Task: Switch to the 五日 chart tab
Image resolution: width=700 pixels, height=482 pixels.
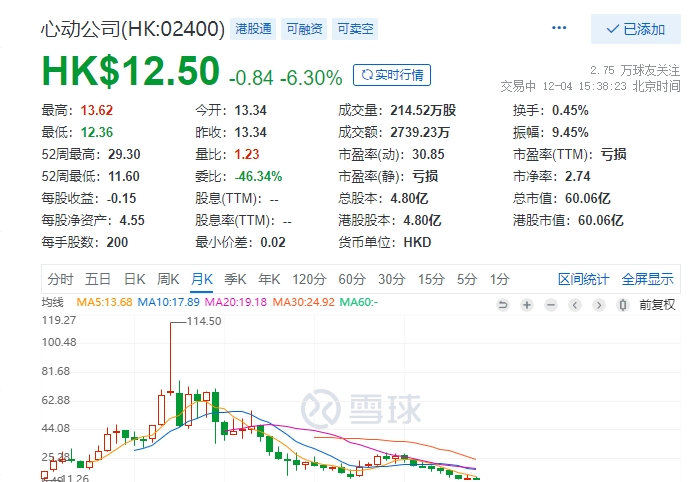Action: (x=98, y=279)
